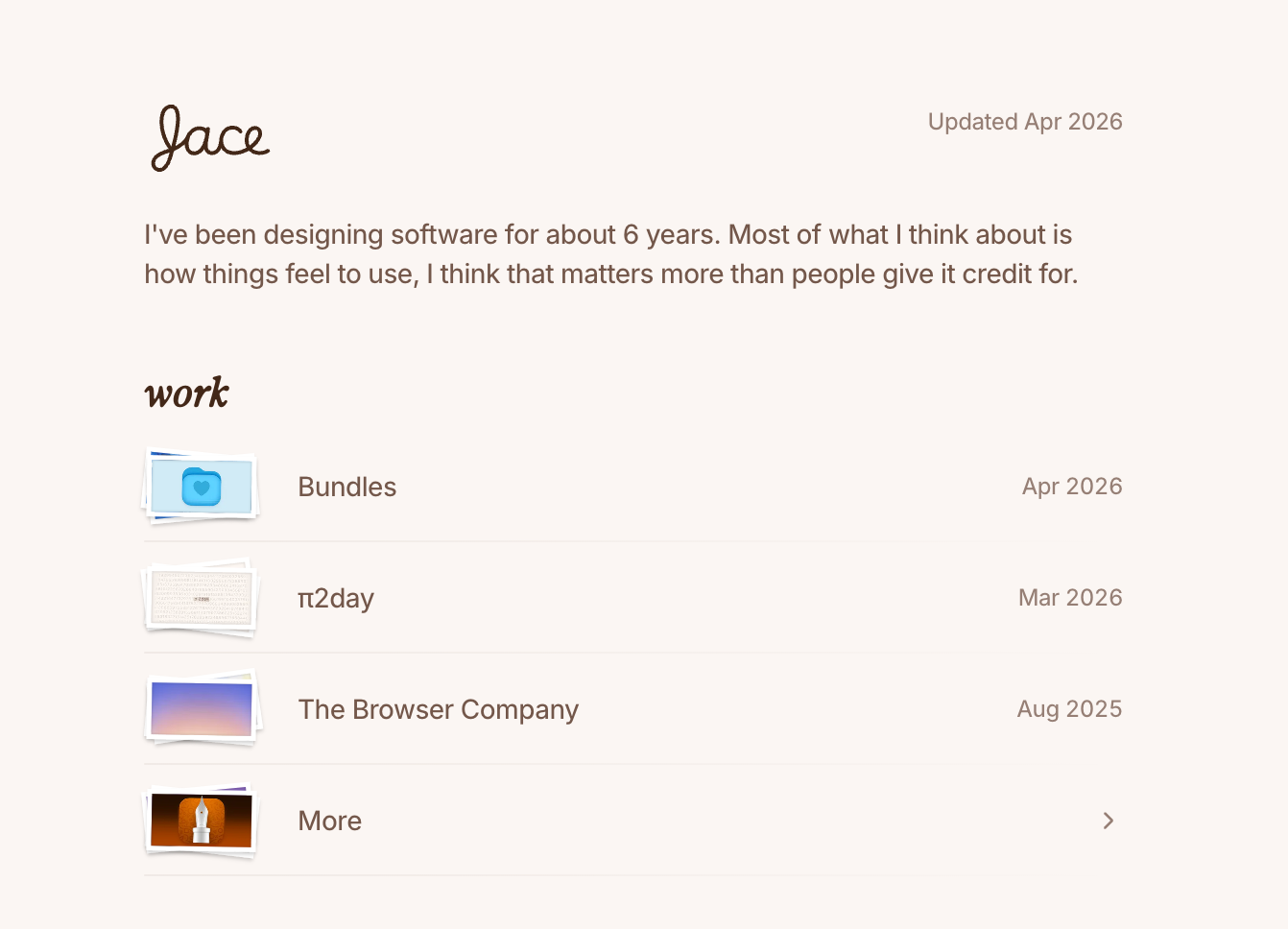Click the Updated Apr 2026 text
Image resolution: width=1288 pixels, height=929 pixels.
tap(1025, 122)
